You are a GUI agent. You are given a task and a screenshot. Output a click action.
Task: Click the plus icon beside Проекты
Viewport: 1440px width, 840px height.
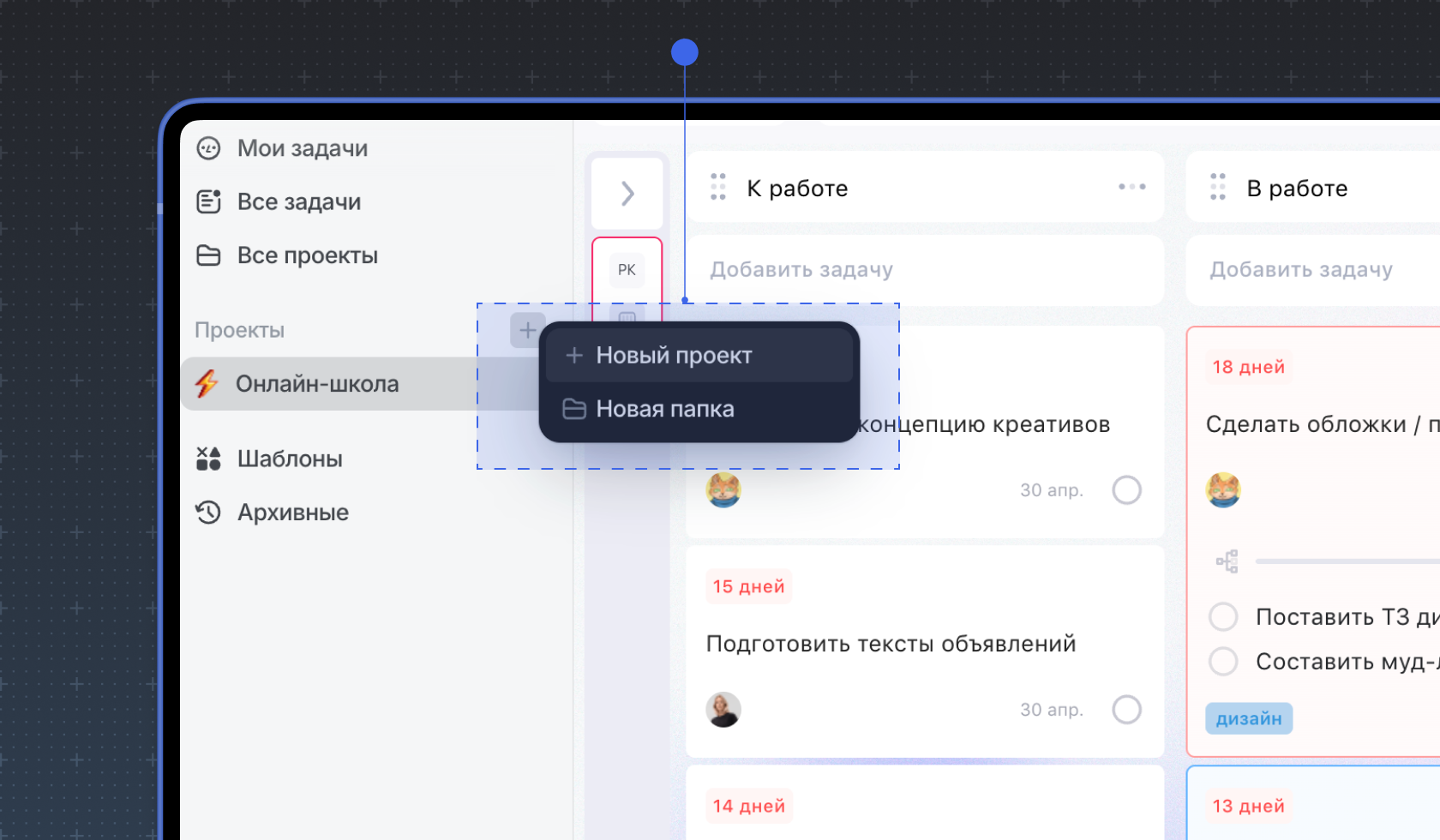527,330
